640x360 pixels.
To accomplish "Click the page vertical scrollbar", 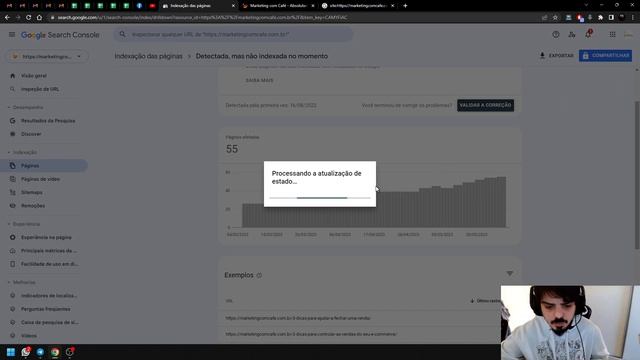I will click(x=637, y=176).
